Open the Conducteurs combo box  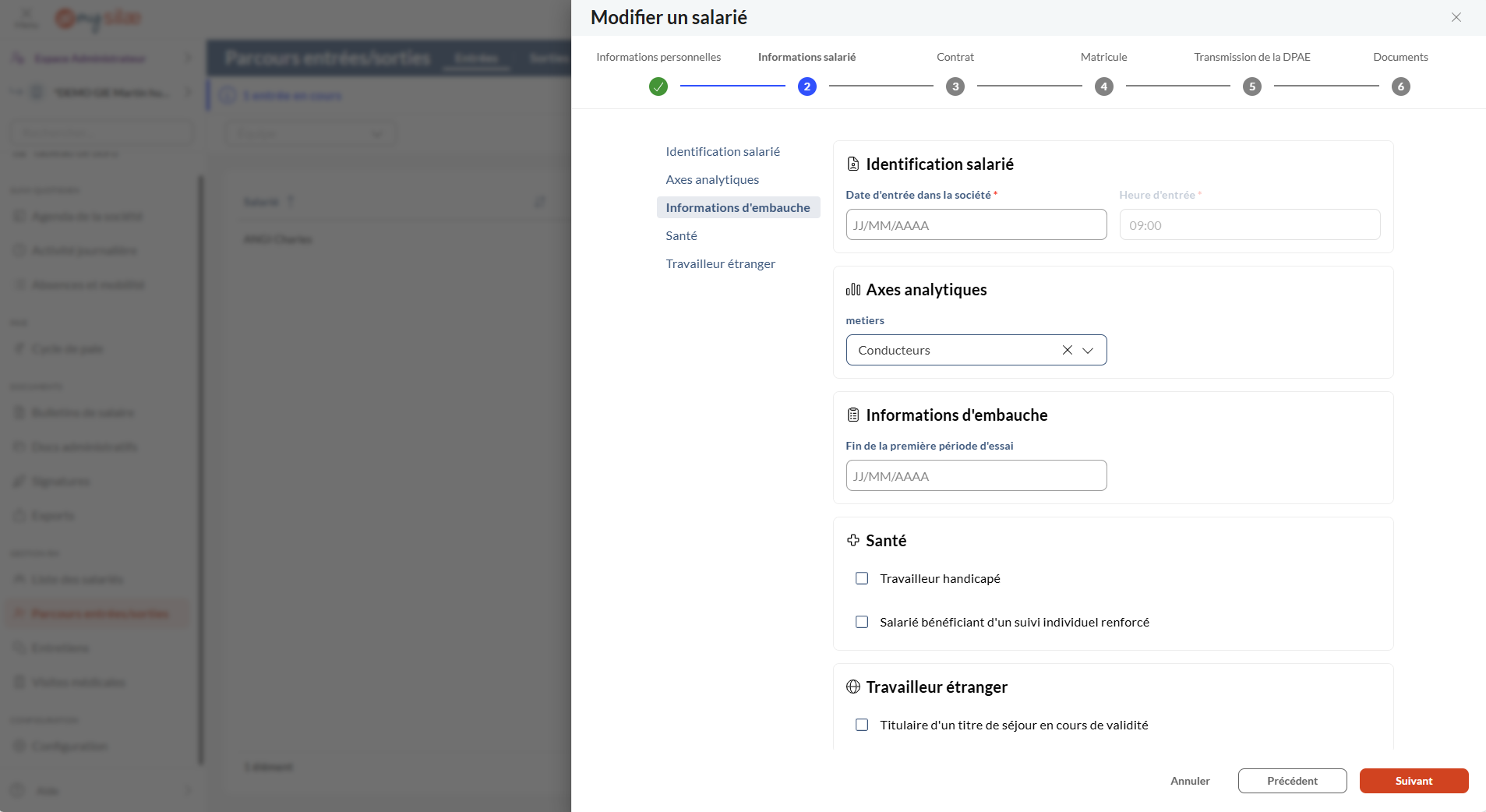(951, 350)
